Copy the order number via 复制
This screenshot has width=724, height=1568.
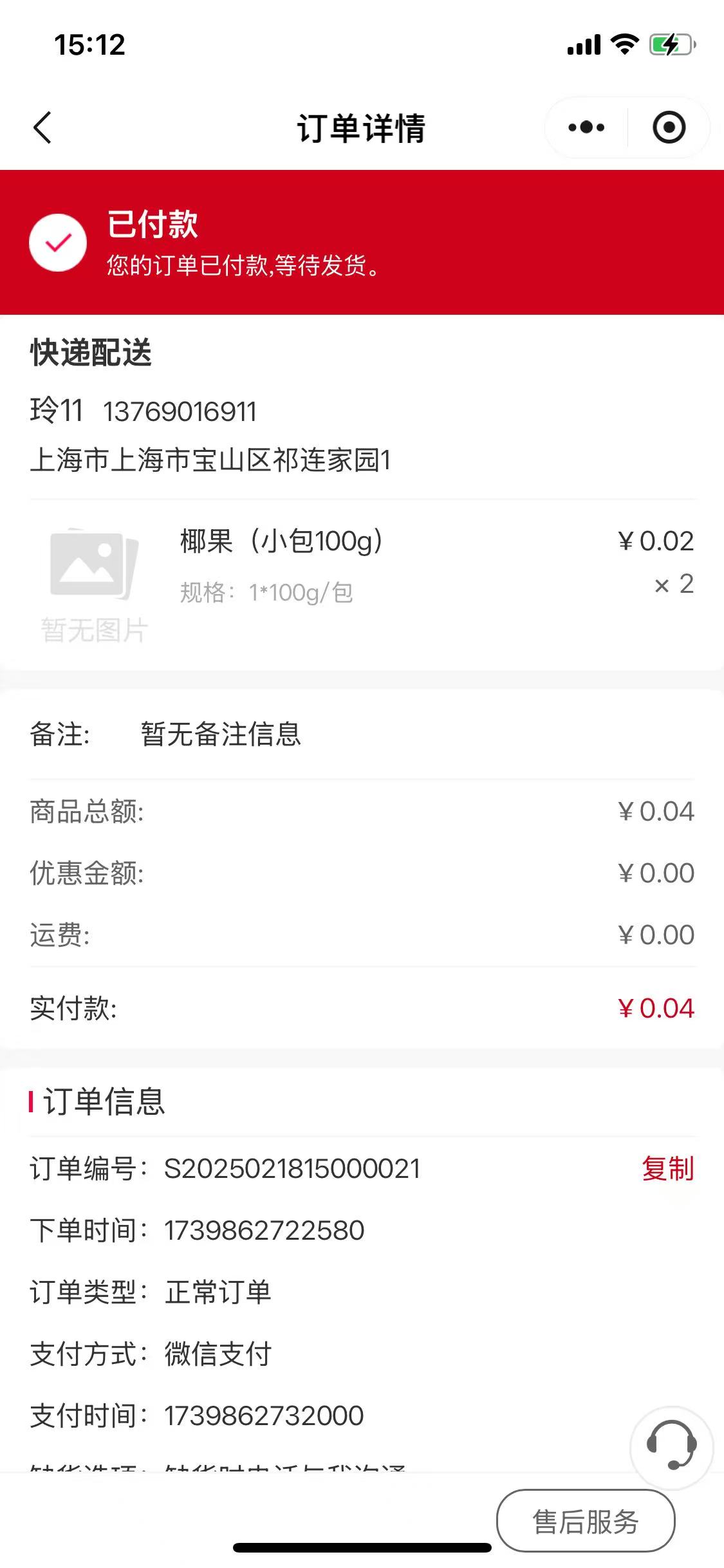667,1168
